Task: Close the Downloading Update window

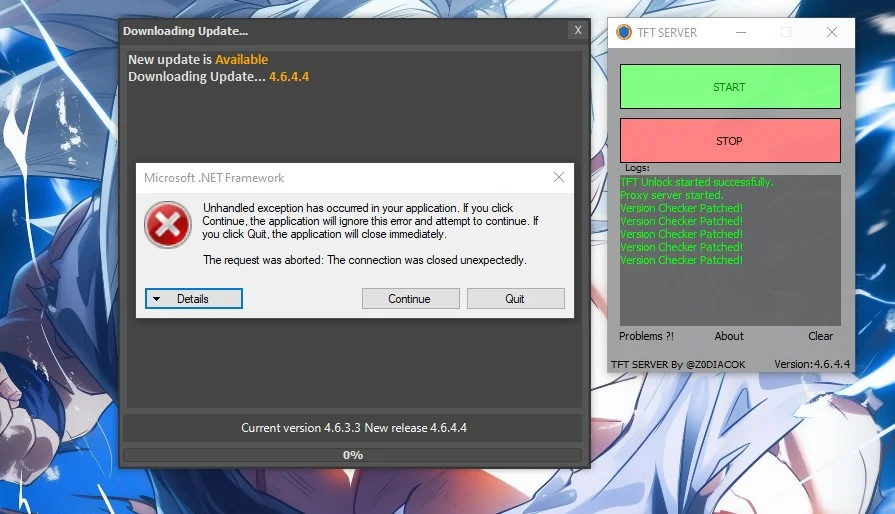Action: coord(578,30)
